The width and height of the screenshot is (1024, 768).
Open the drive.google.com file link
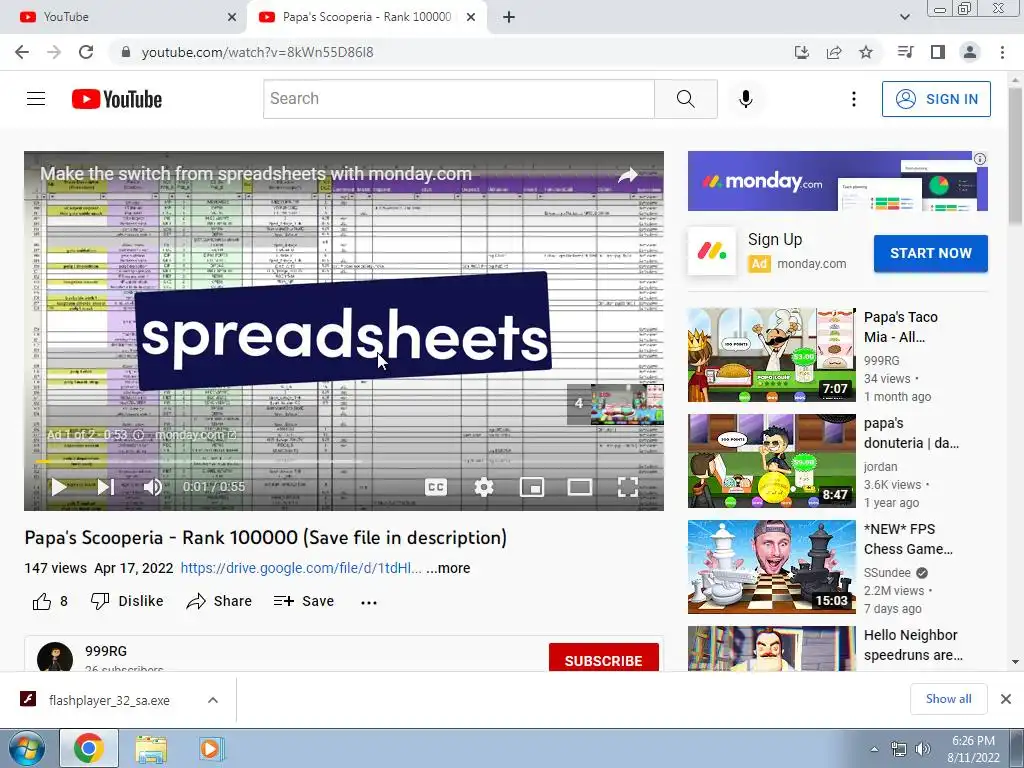301,568
